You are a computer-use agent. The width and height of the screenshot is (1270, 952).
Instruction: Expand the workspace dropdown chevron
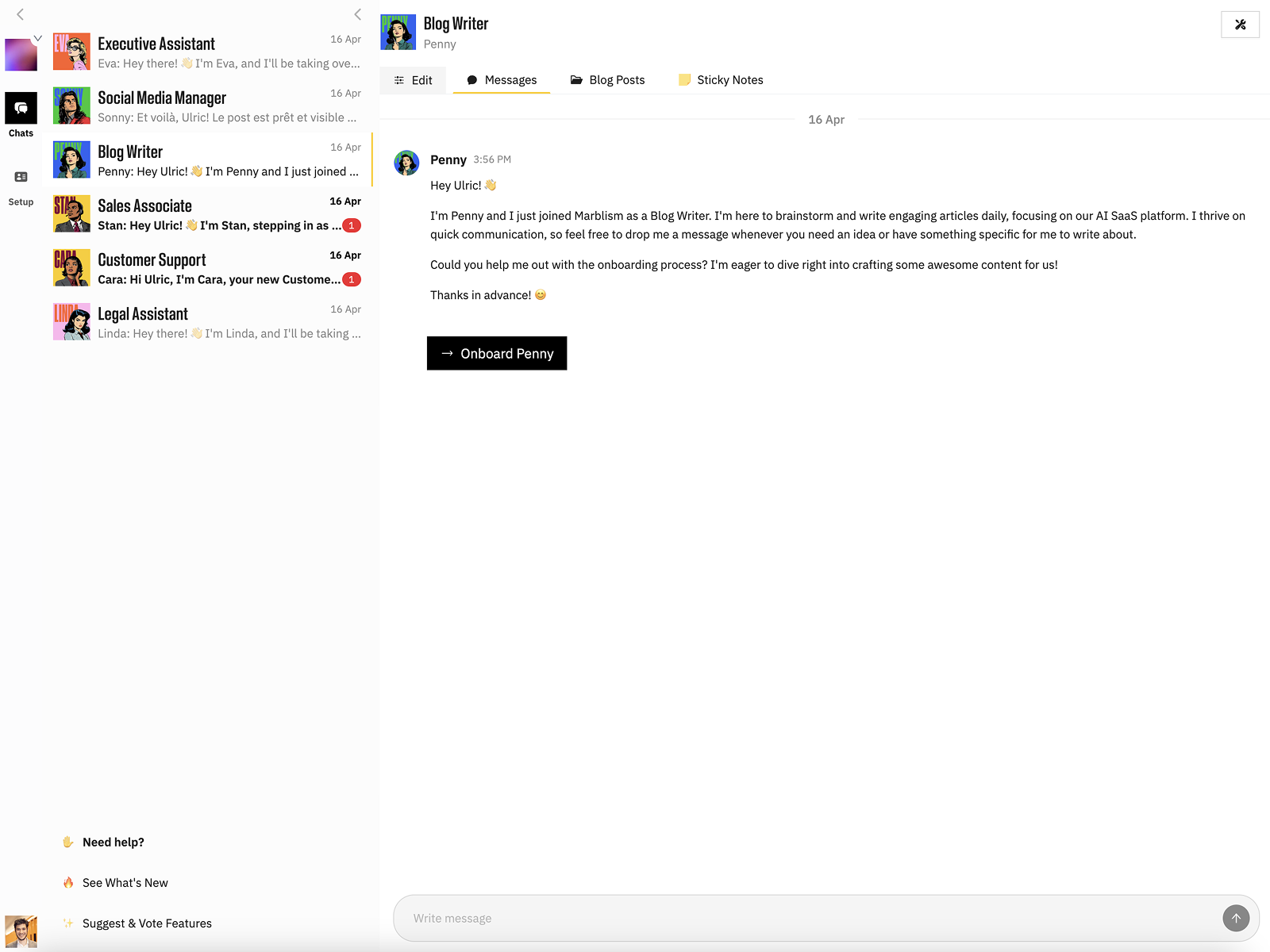click(x=37, y=37)
